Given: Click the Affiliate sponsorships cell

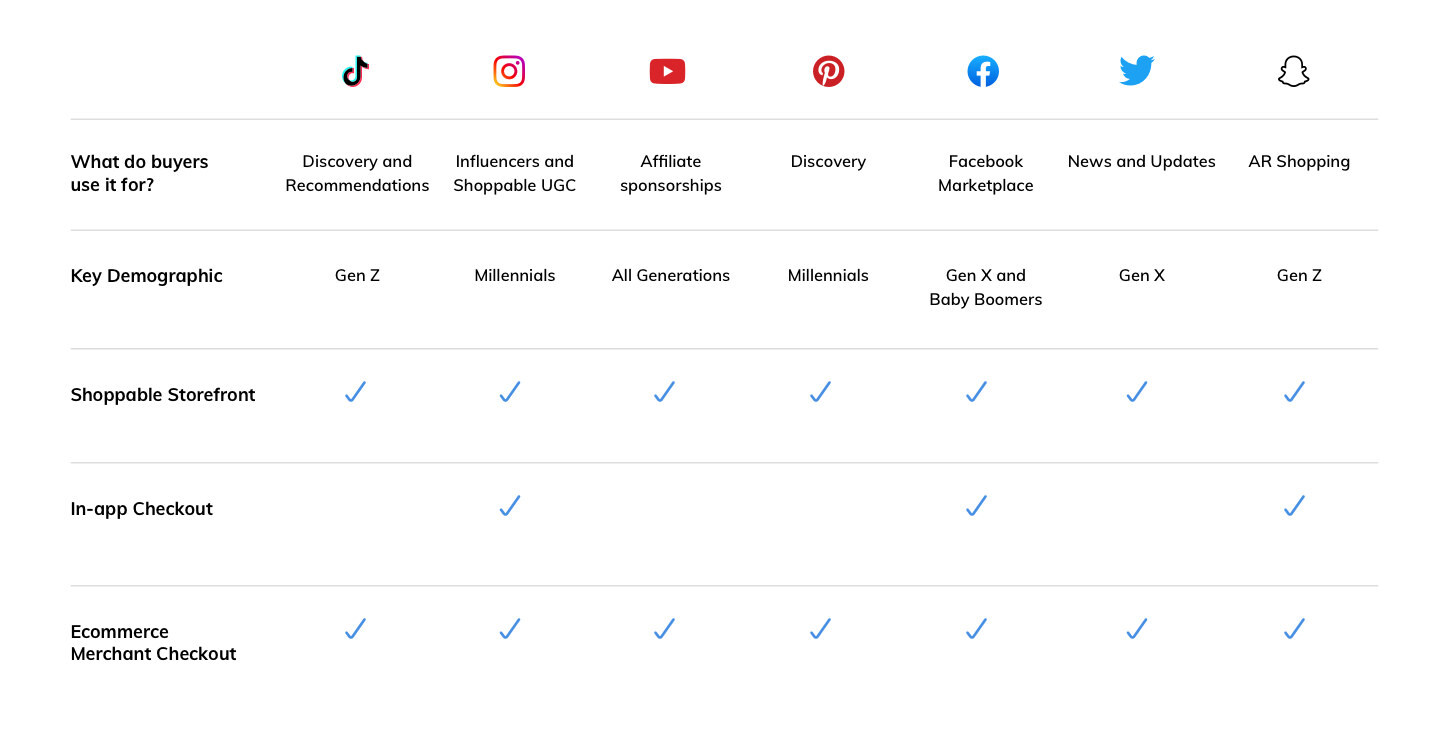Looking at the screenshot, I should click(x=670, y=173).
